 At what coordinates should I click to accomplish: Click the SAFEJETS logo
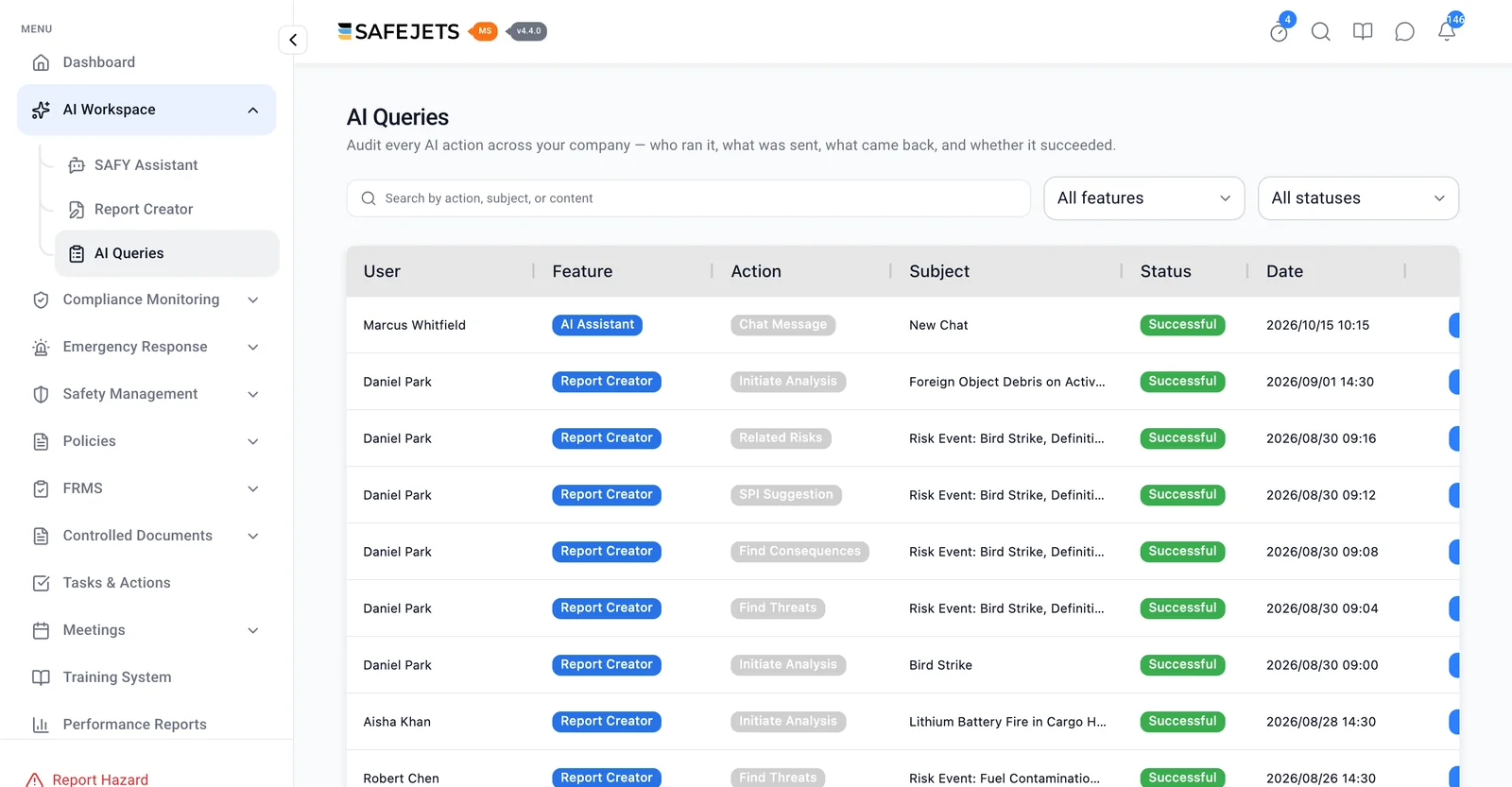pyautogui.click(x=399, y=31)
